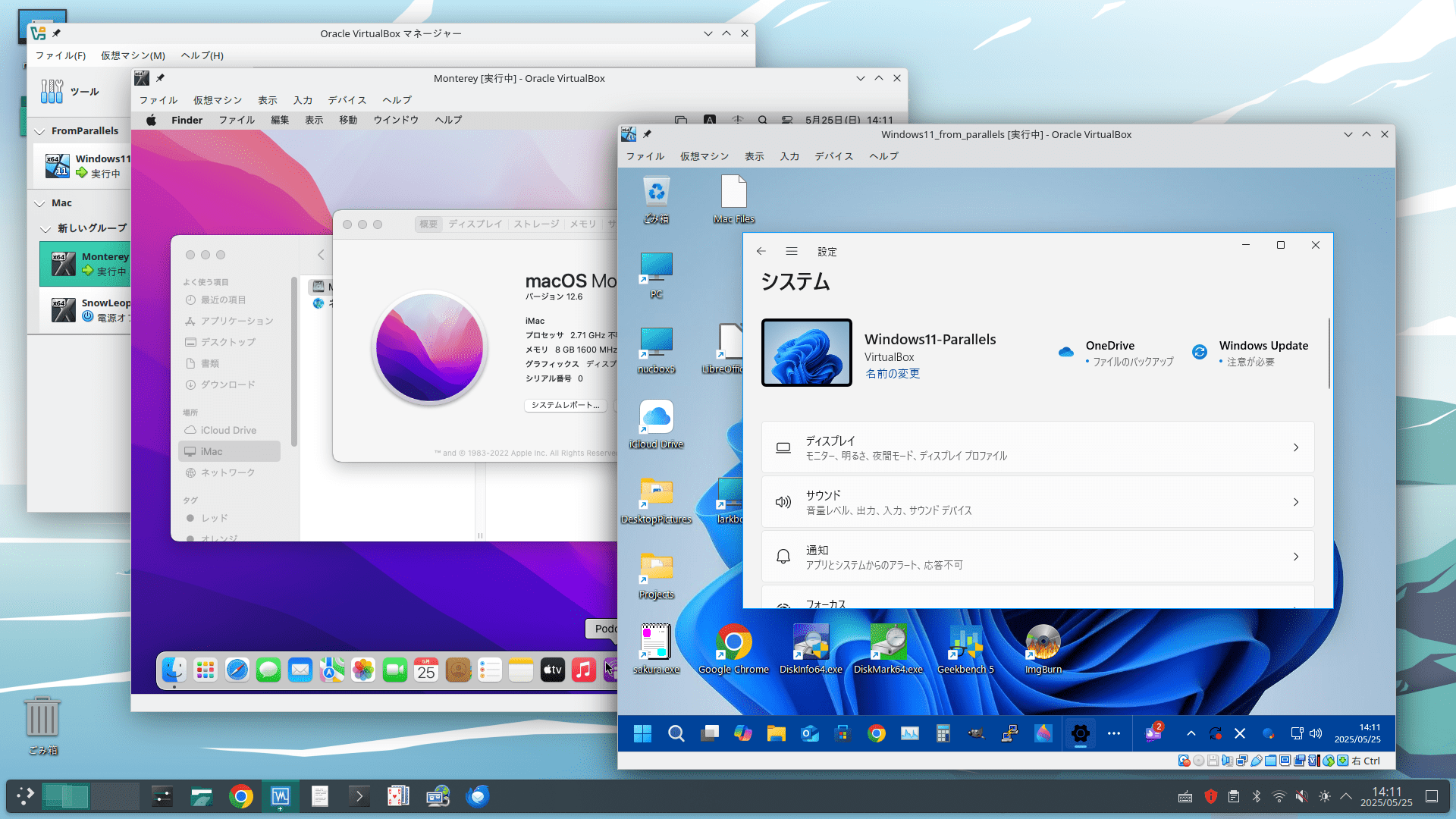Go back in Windows Settings window
Viewport: 1456px width, 819px height.
761,251
